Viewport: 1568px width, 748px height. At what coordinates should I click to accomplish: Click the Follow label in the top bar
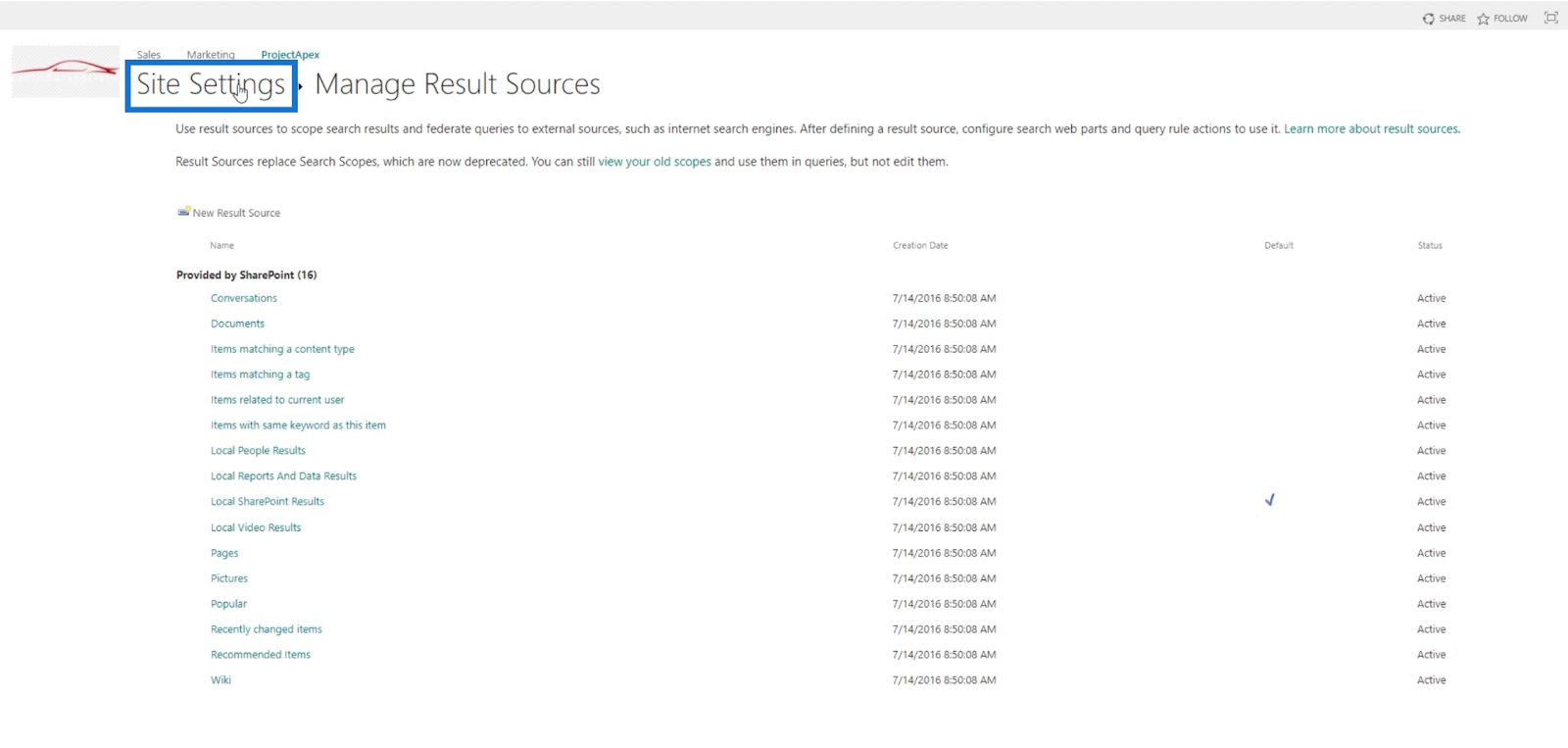(x=1510, y=19)
